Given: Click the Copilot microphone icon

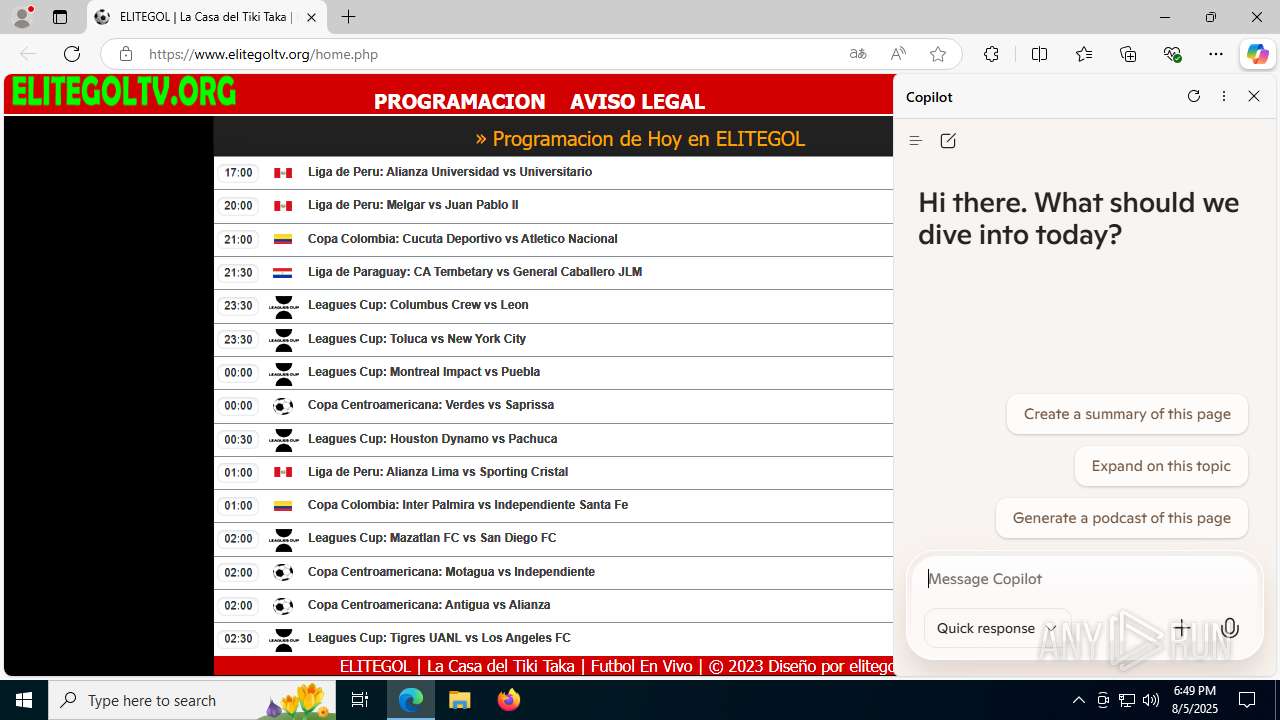Looking at the screenshot, I should [1230, 628].
